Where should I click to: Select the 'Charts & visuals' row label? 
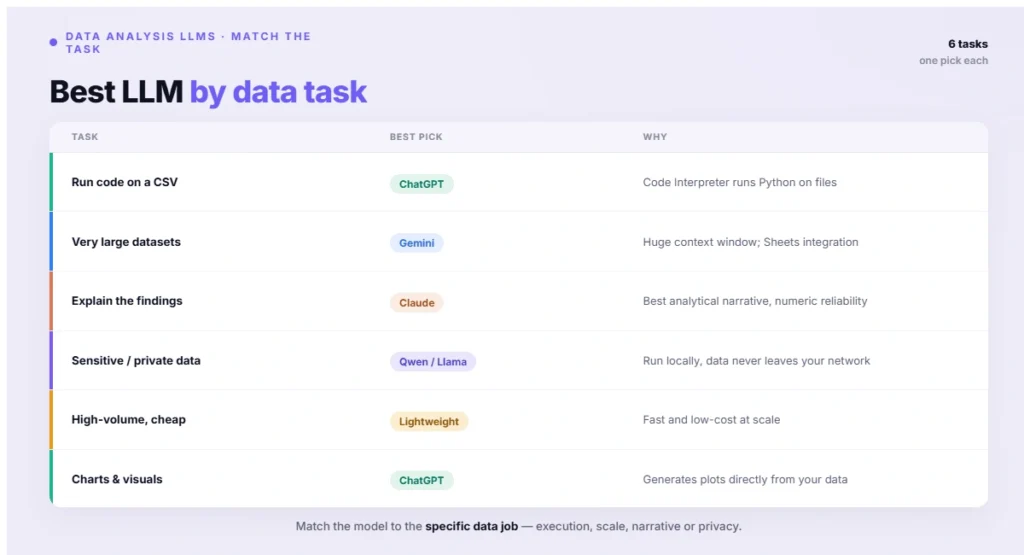(x=117, y=479)
